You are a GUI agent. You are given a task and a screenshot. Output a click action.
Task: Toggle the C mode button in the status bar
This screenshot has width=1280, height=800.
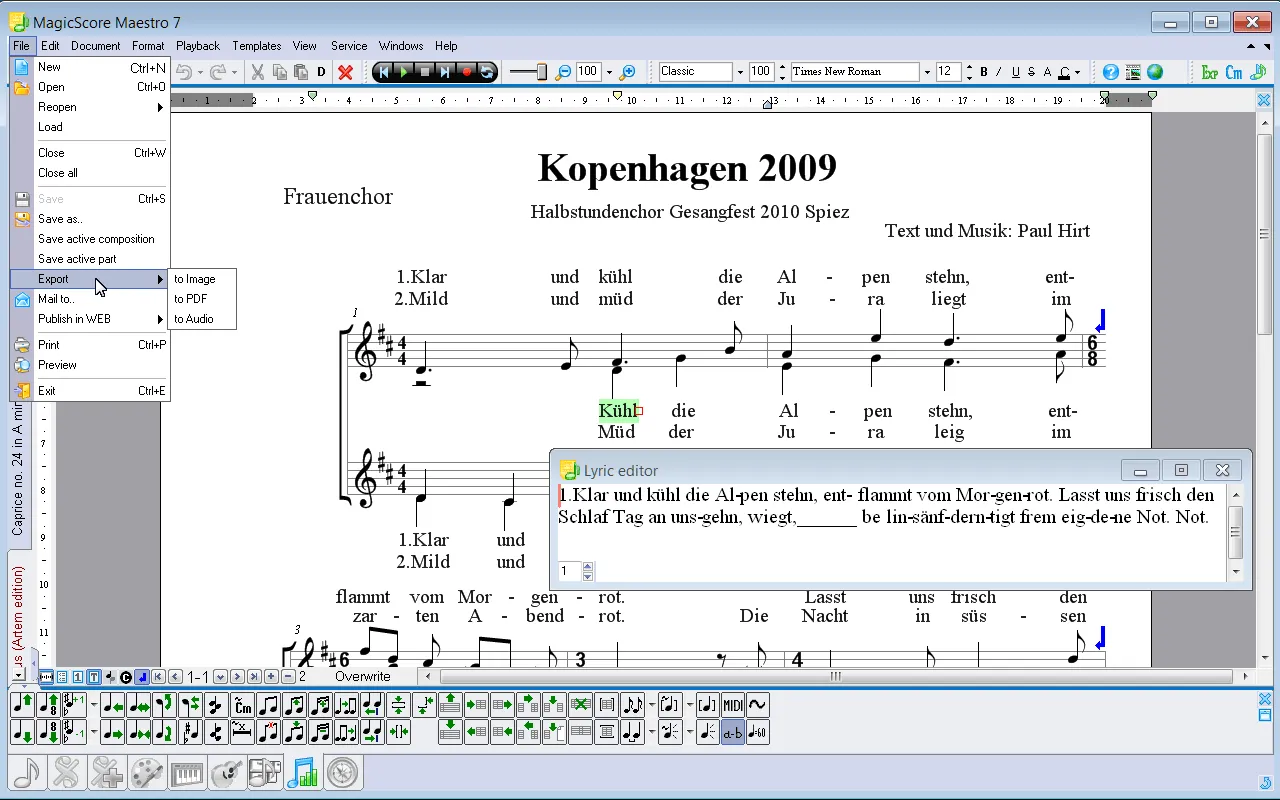(125, 677)
